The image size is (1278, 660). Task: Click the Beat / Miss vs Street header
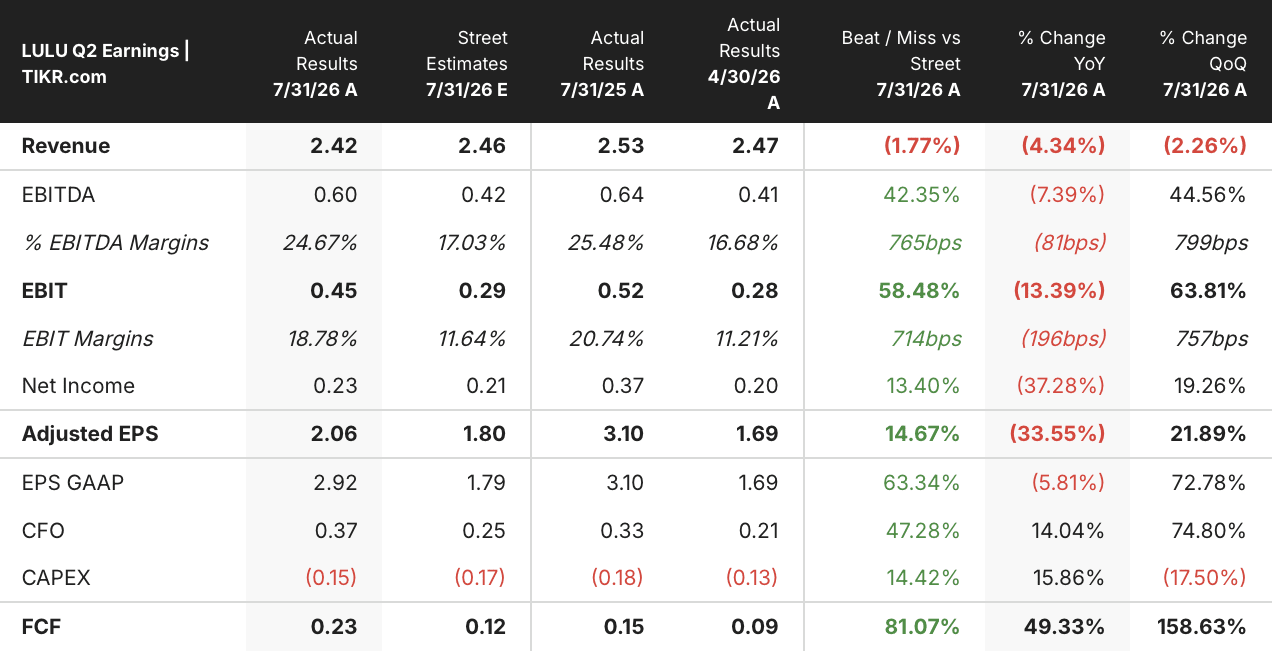coord(901,63)
